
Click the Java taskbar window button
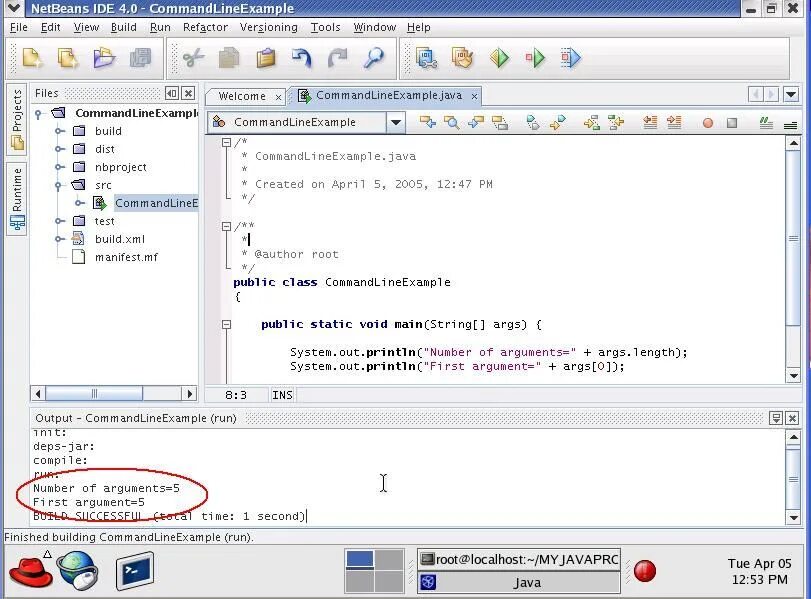pyautogui.click(x=519, y=582)
